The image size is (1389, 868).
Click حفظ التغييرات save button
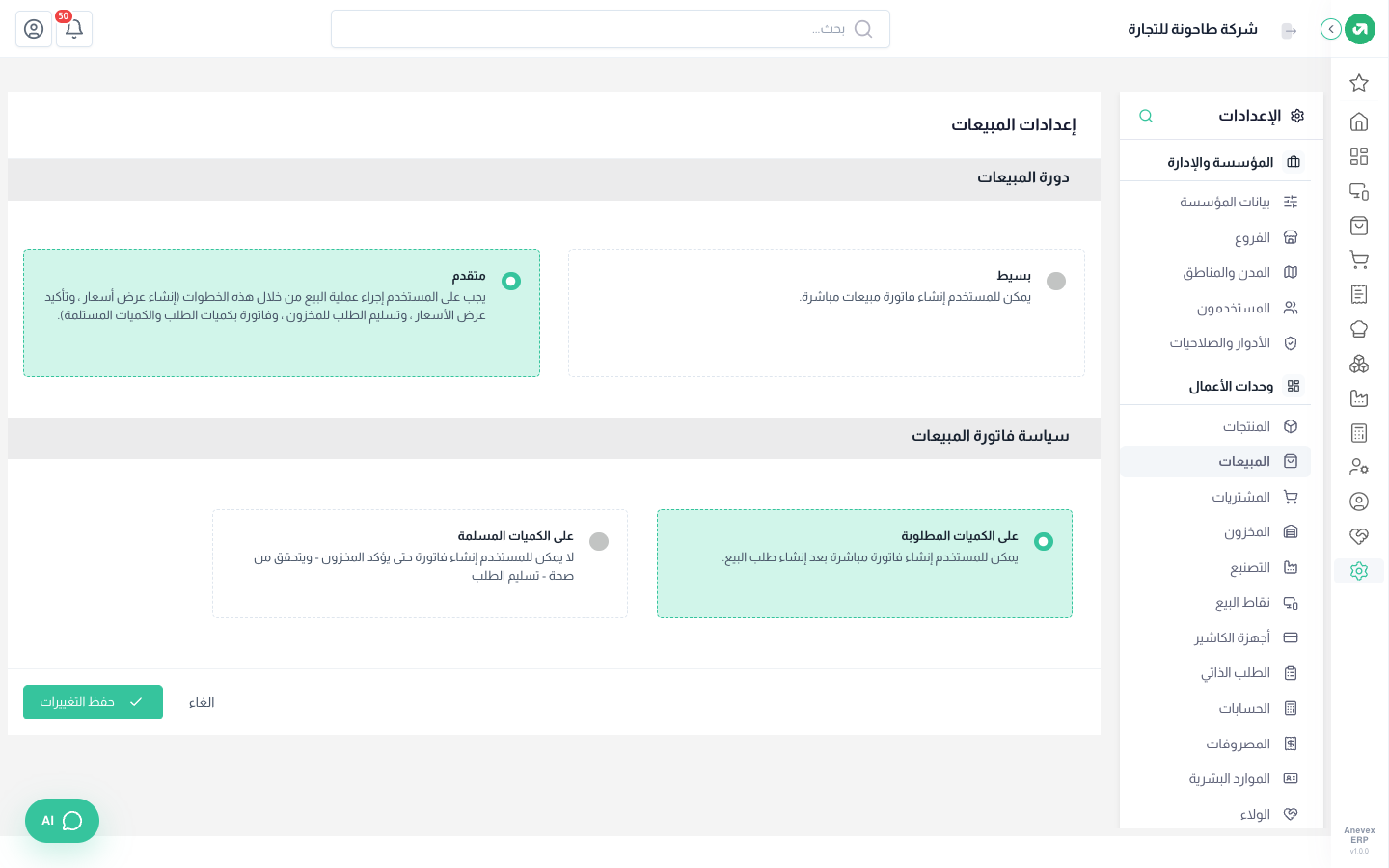(x=93, y=702)
